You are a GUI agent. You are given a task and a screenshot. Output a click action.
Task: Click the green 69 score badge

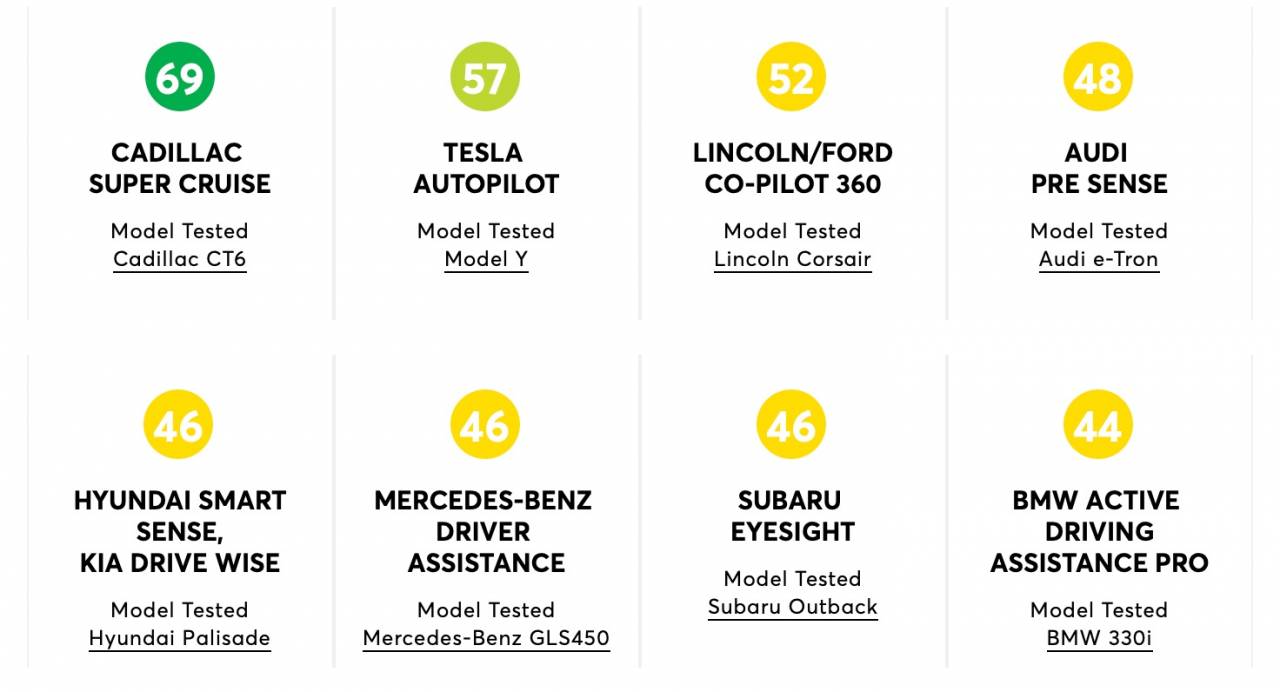tap(180, 76)
